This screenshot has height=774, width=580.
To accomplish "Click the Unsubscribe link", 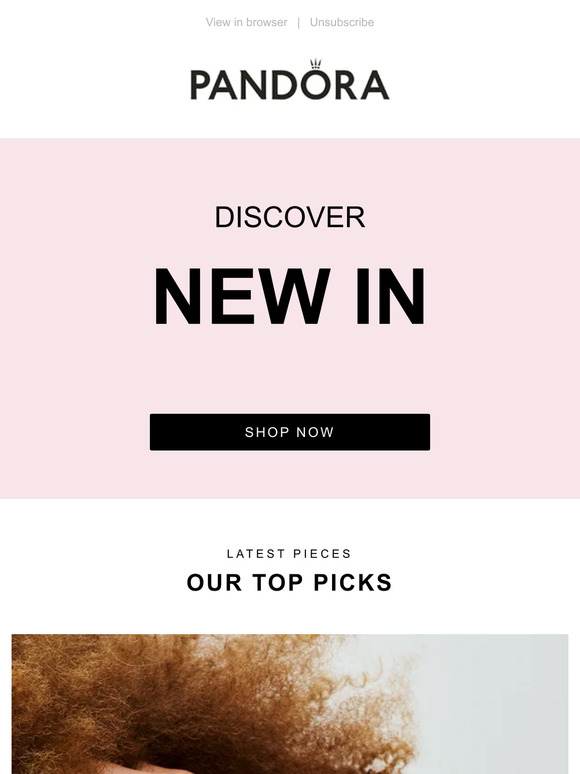I will click(342, 22).
